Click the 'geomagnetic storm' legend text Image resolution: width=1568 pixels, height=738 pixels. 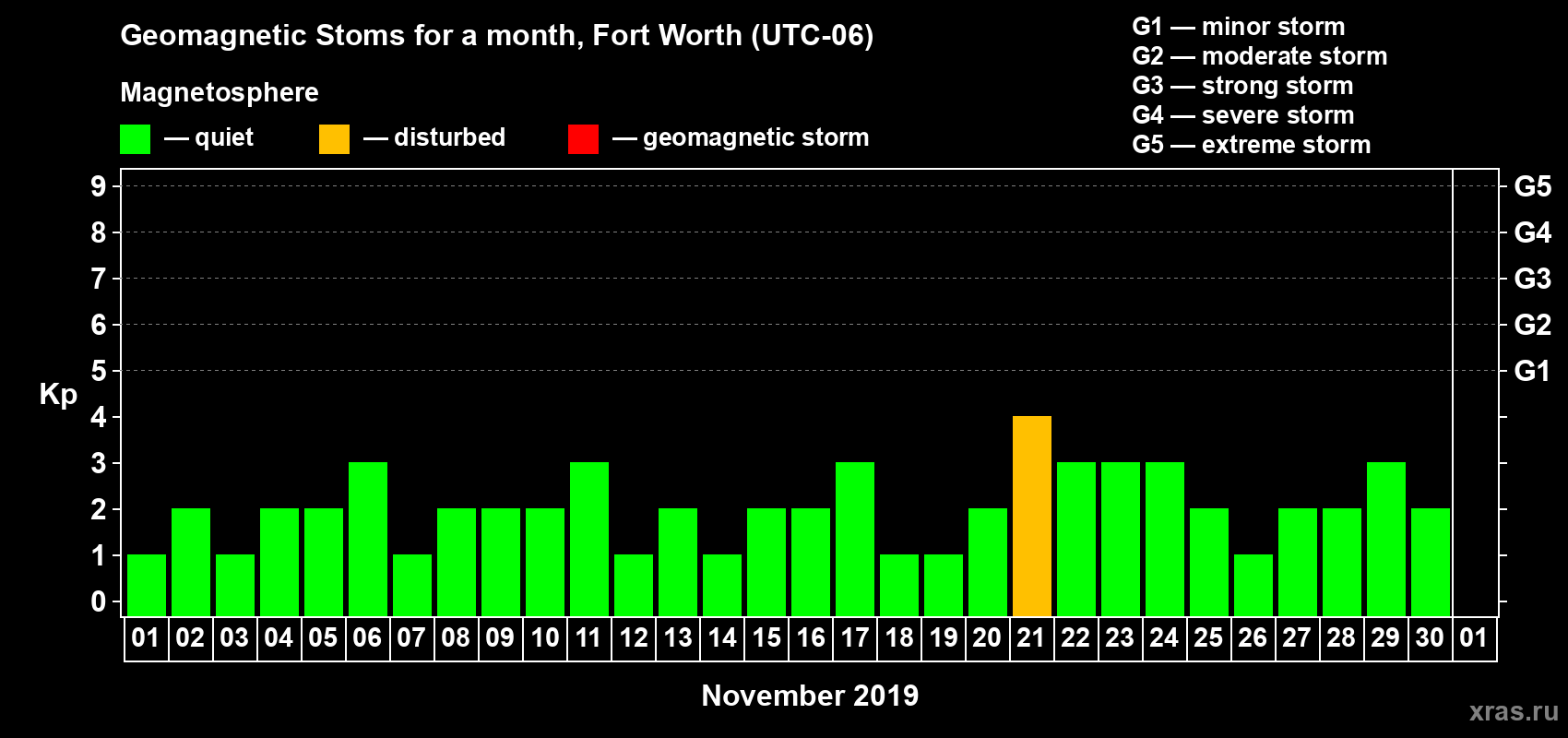point(756,137)
